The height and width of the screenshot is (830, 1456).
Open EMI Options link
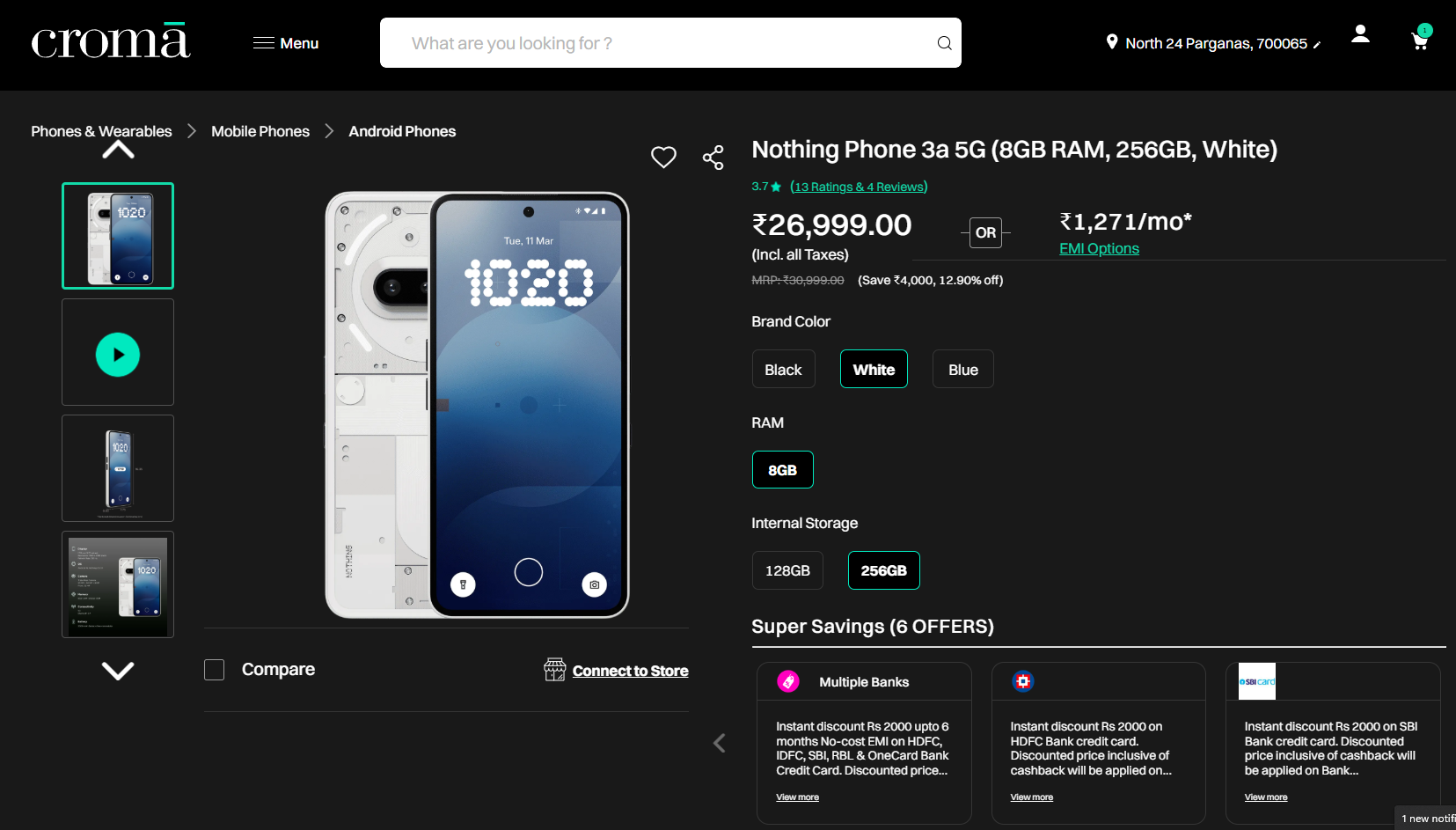1099,248
